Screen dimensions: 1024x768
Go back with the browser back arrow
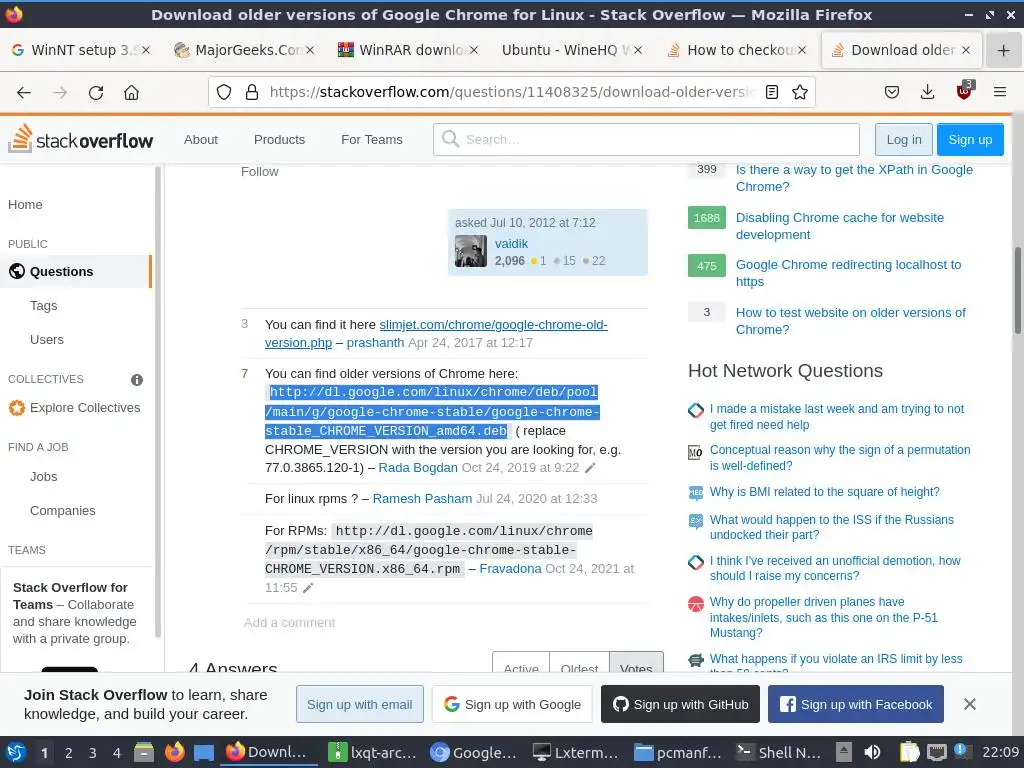pos(24,93)
